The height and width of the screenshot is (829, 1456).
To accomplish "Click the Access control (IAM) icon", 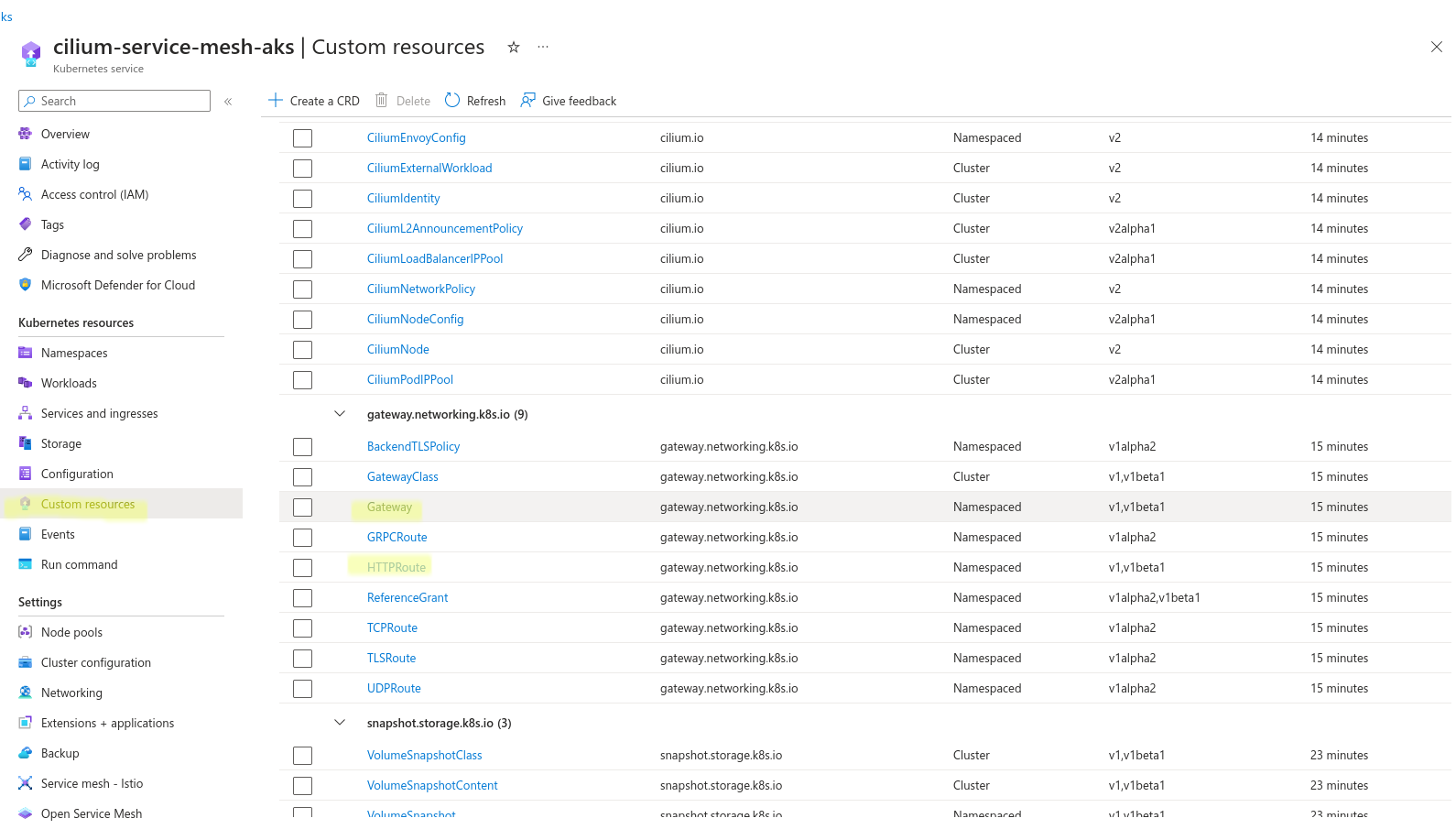I will click(25, 194).
